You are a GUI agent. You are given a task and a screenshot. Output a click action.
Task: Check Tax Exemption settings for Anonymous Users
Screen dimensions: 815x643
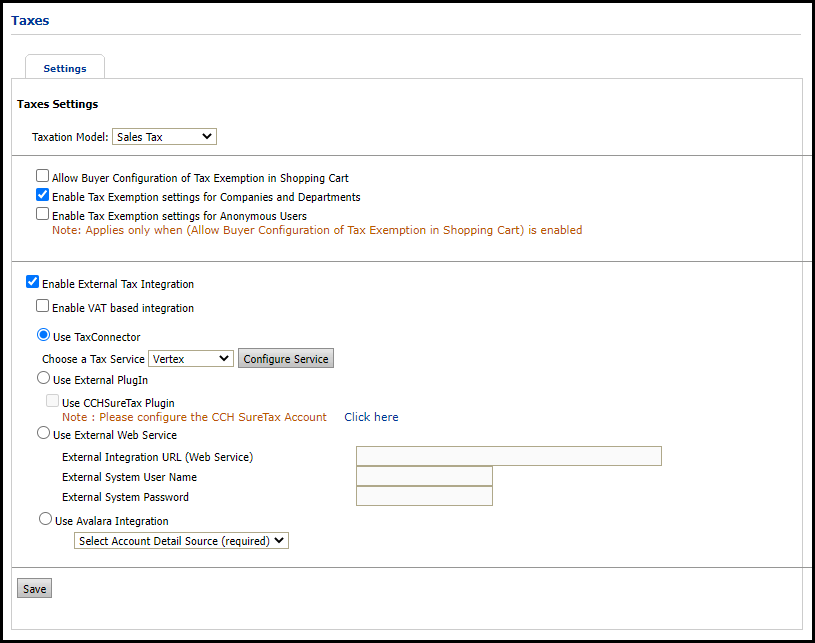[42, 213]
